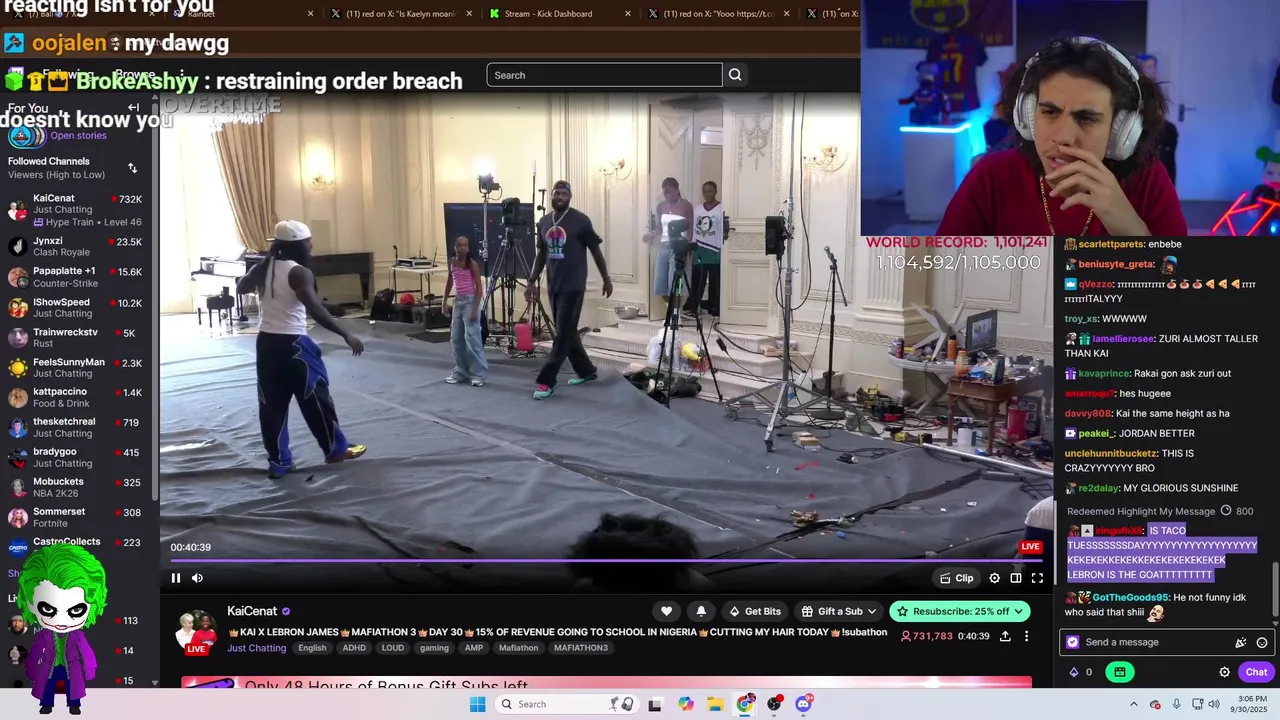The image size is (1280, 720).
Task: Click the celebration icon in chat input
Action: [x=1241, y=642]
